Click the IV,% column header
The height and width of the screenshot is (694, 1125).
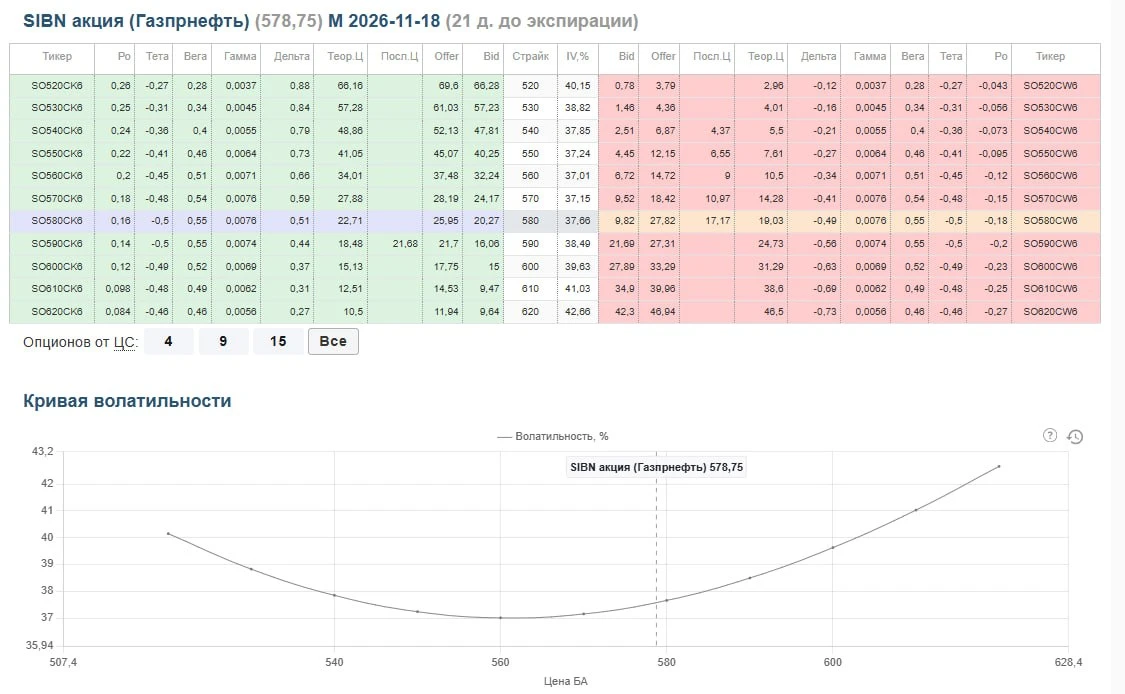578,56
